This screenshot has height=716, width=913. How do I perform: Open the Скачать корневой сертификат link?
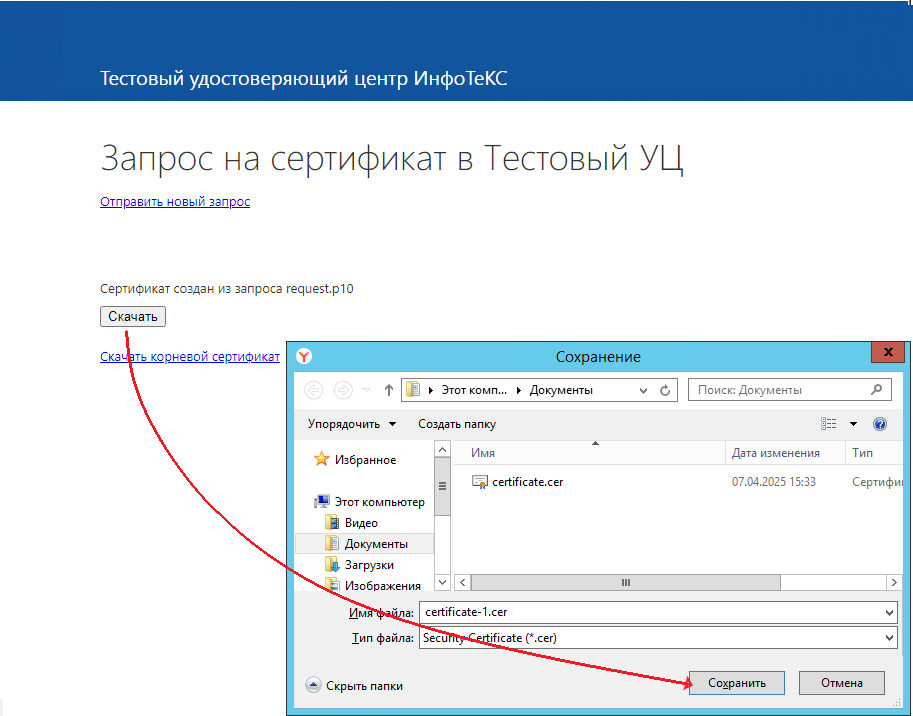click(x=190, y=356)
